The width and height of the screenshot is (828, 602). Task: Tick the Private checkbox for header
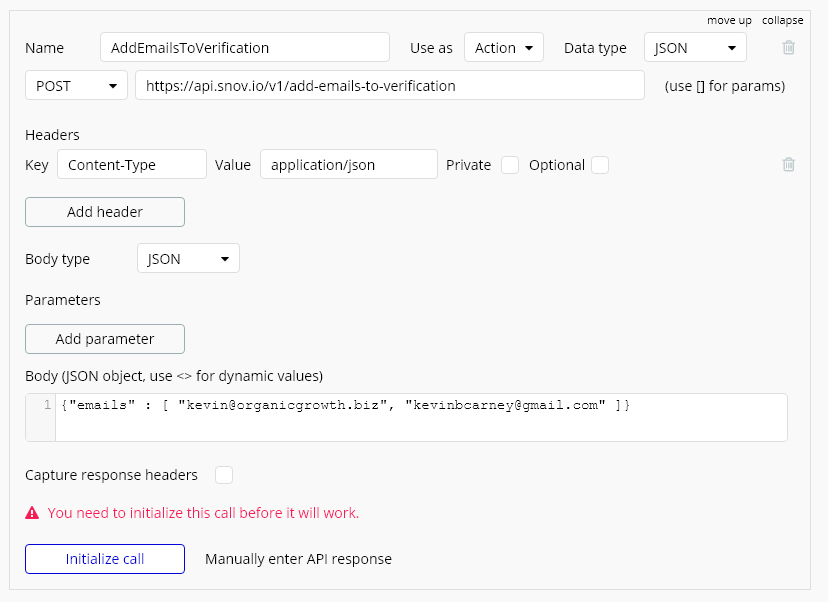[510, 165]
